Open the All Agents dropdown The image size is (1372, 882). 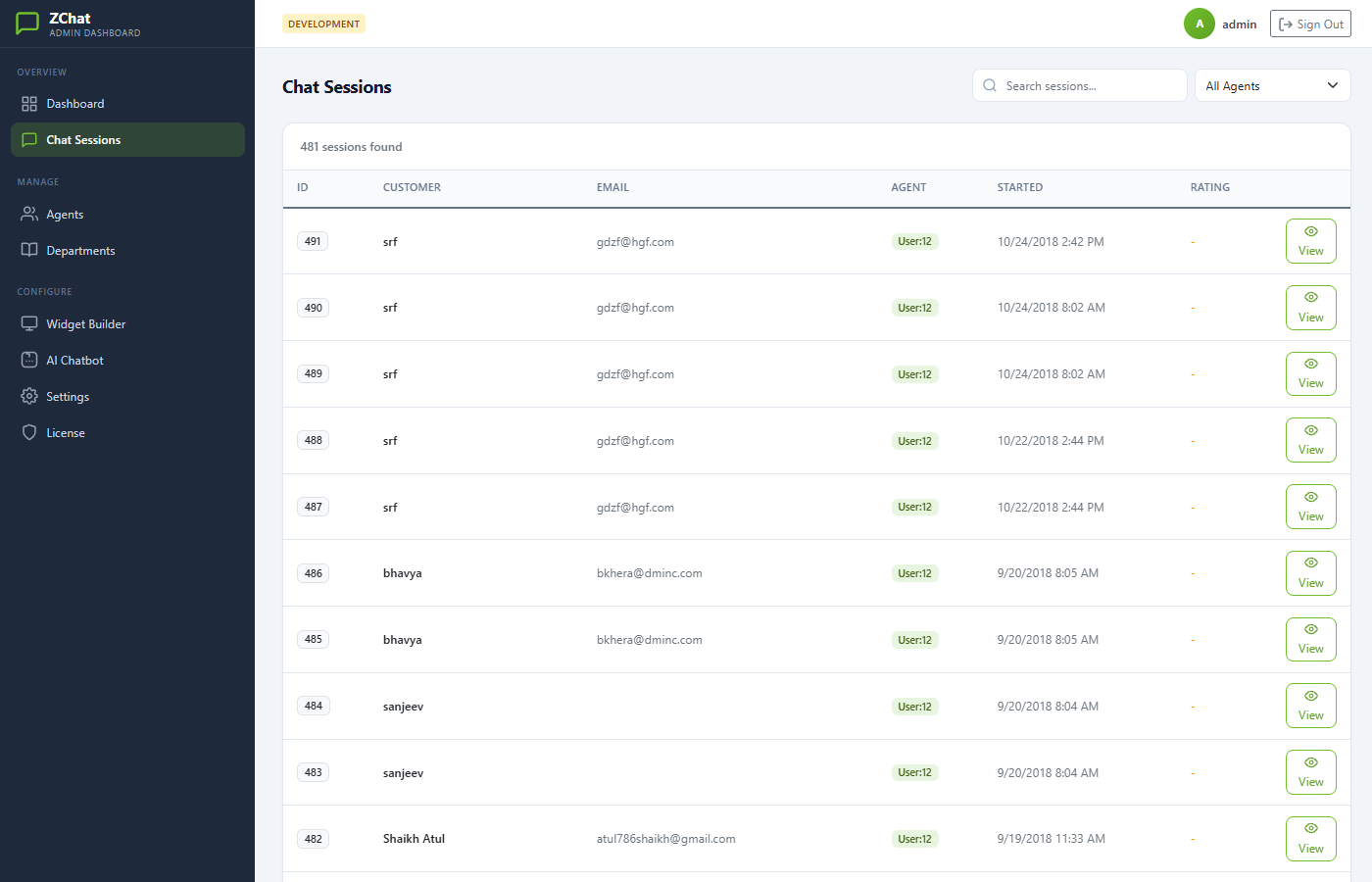(x=1272, y=85)
